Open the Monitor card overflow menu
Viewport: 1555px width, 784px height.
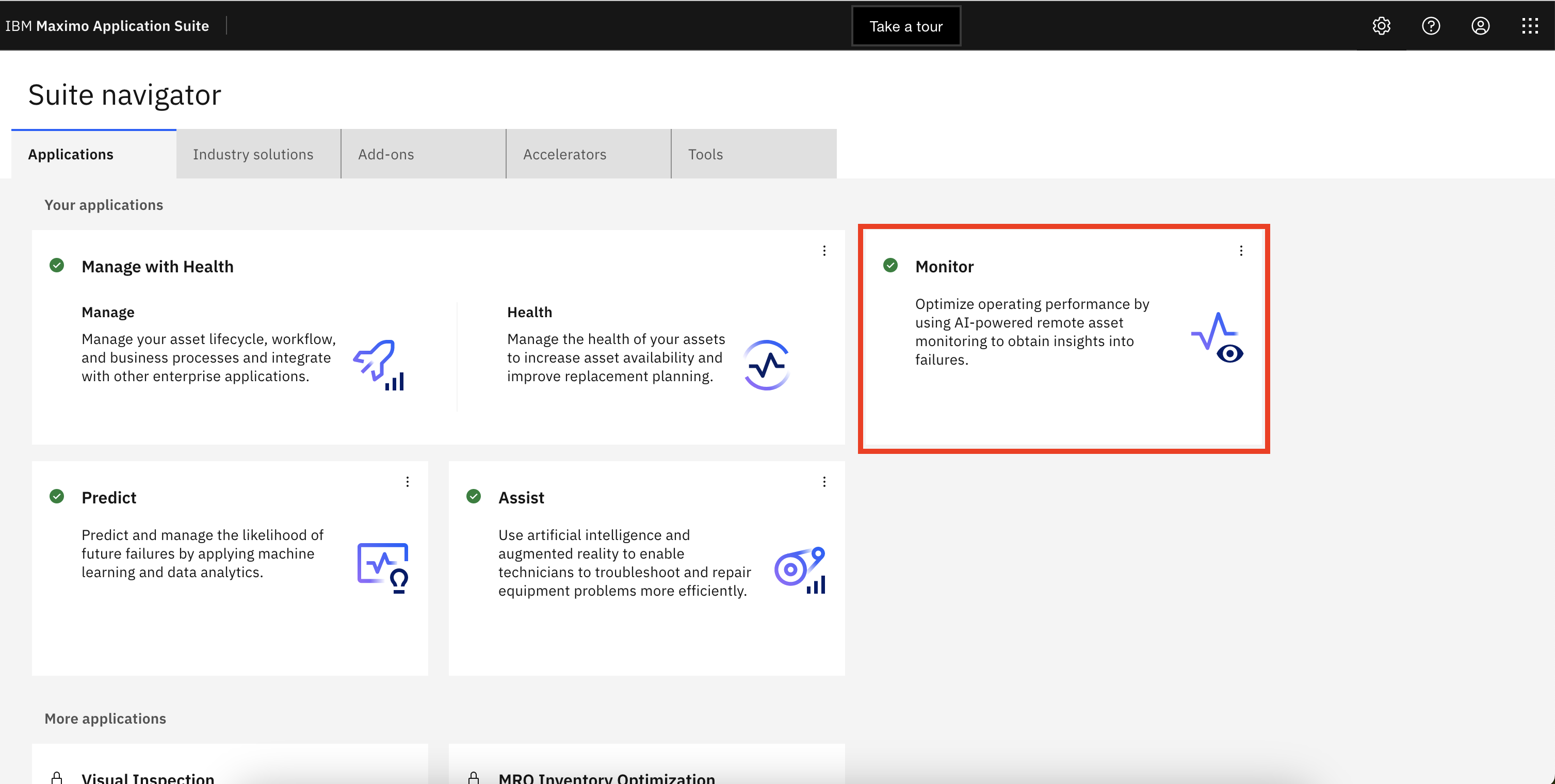[x=1241, y=251]
